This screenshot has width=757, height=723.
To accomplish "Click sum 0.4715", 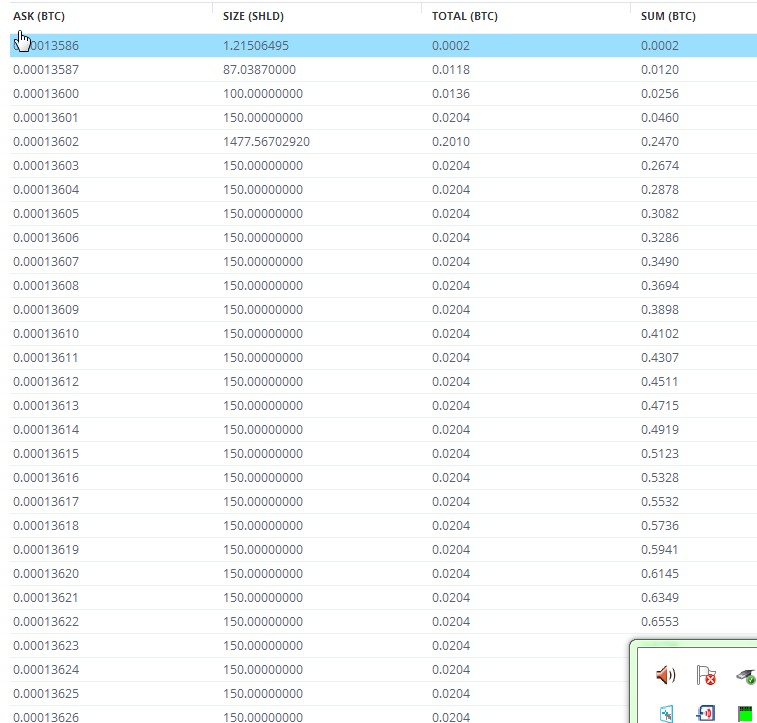I will tap(660, 405).
